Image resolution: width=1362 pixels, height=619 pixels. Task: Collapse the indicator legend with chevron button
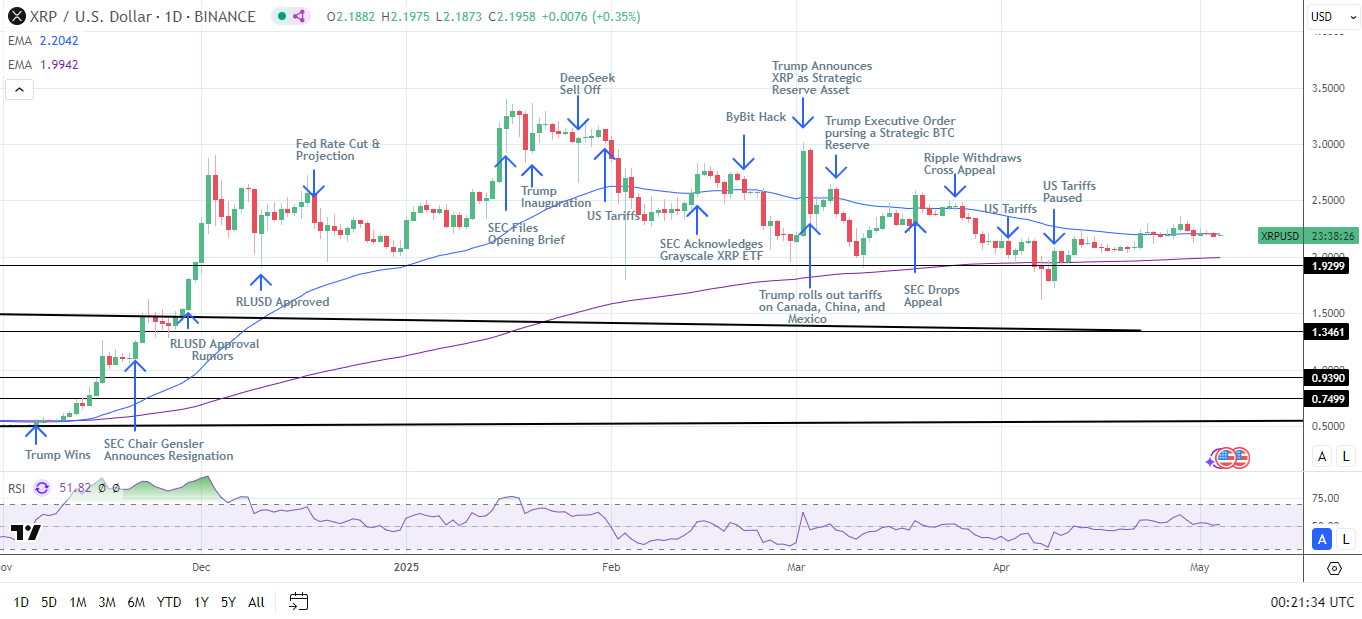(x=18, y=89)
